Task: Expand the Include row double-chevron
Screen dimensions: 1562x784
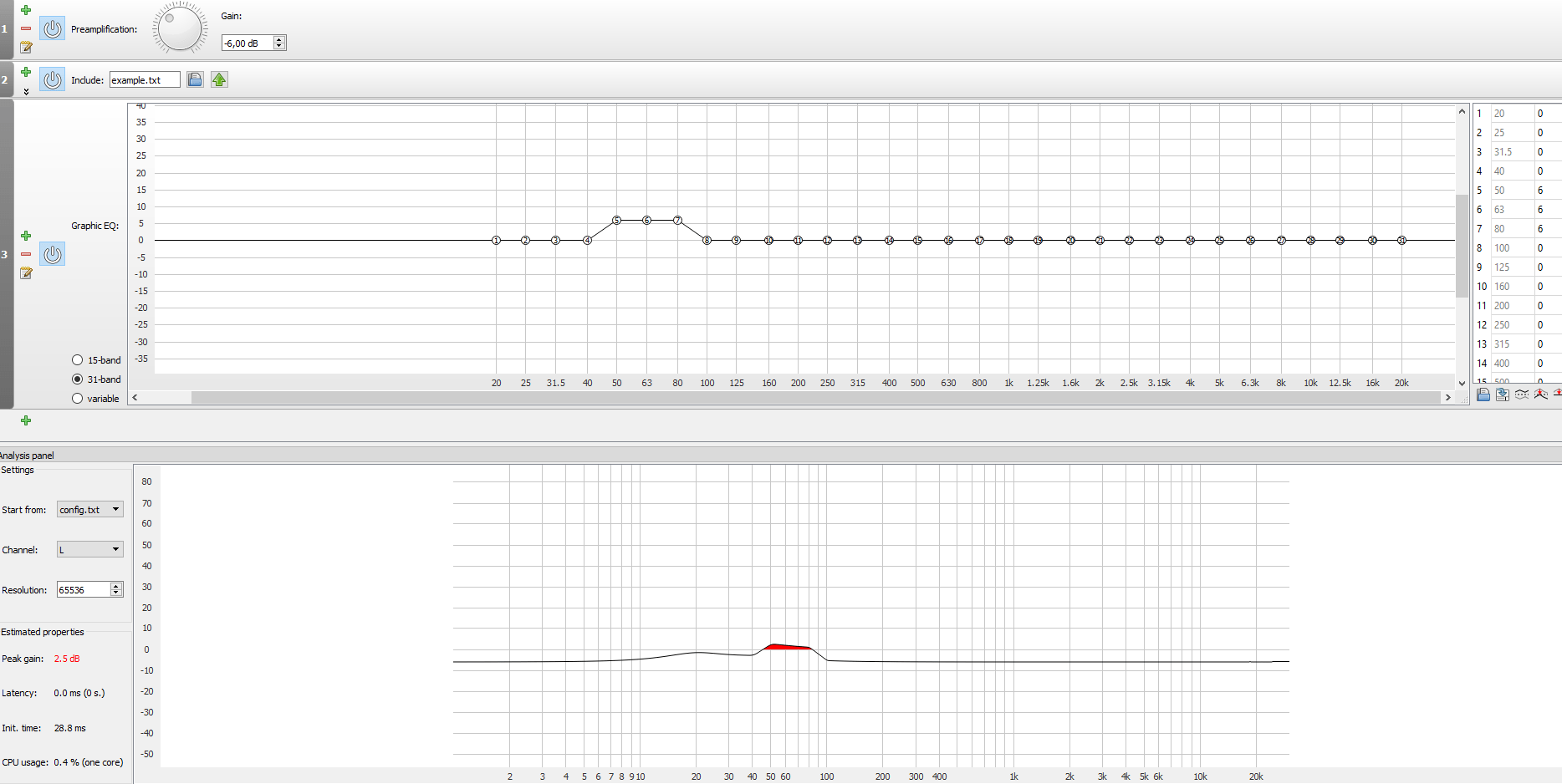Action: (x=26, y=91)
